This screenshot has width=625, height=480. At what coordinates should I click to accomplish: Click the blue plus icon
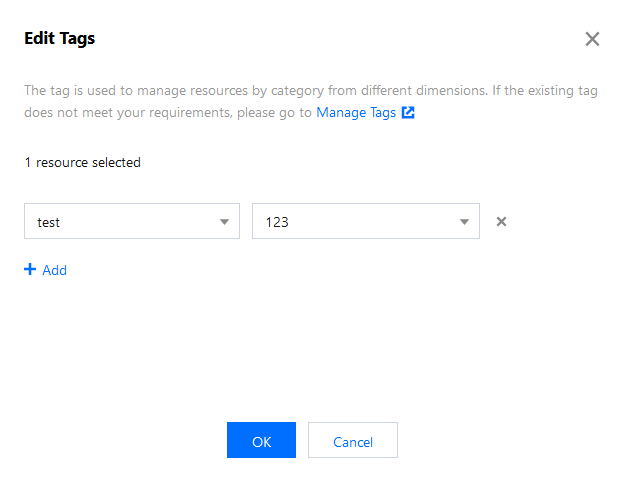[x=30, y=270]
